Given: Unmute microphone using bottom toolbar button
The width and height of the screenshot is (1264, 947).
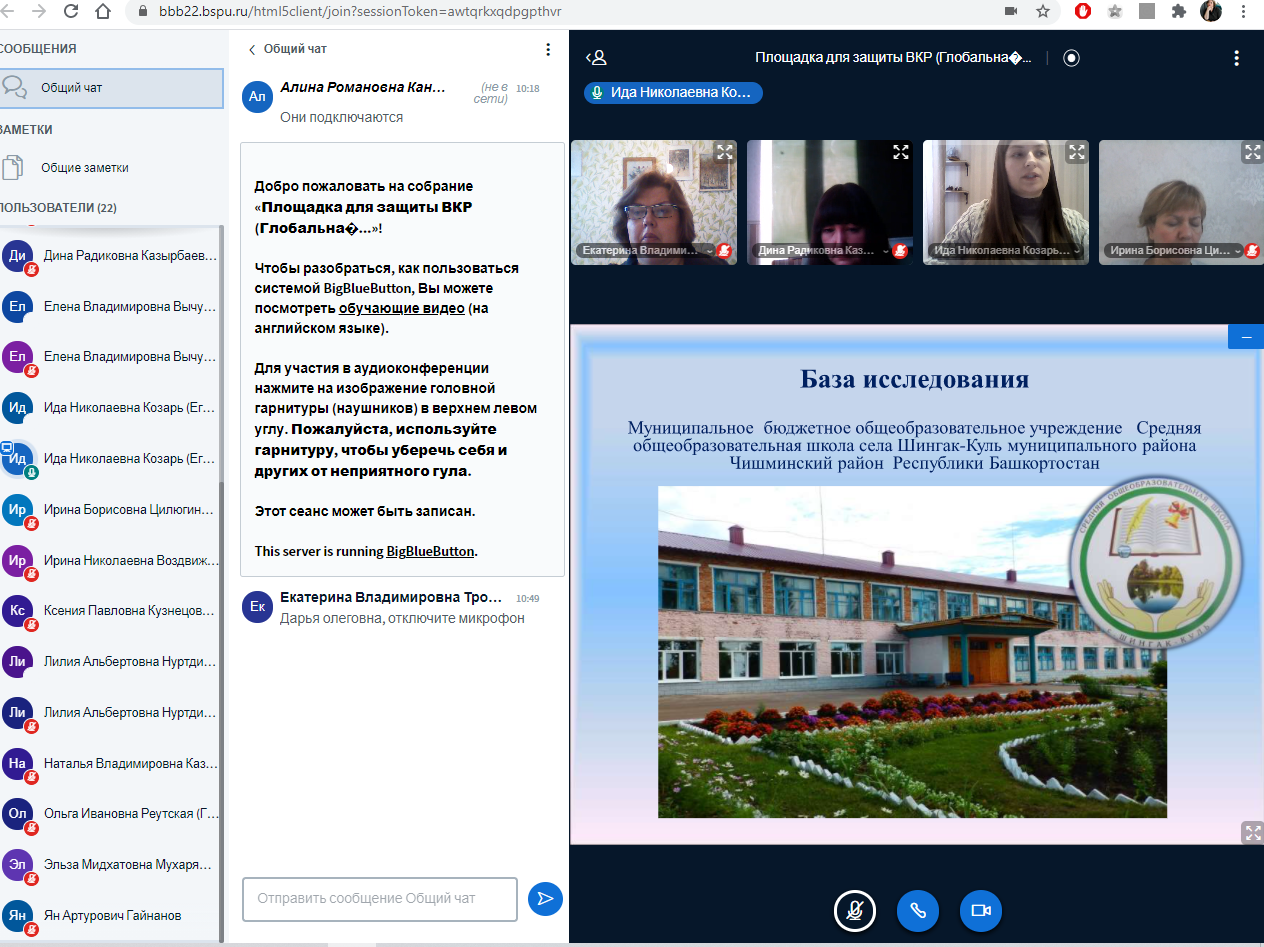Looking at the screenshot, I should (855, 911).
